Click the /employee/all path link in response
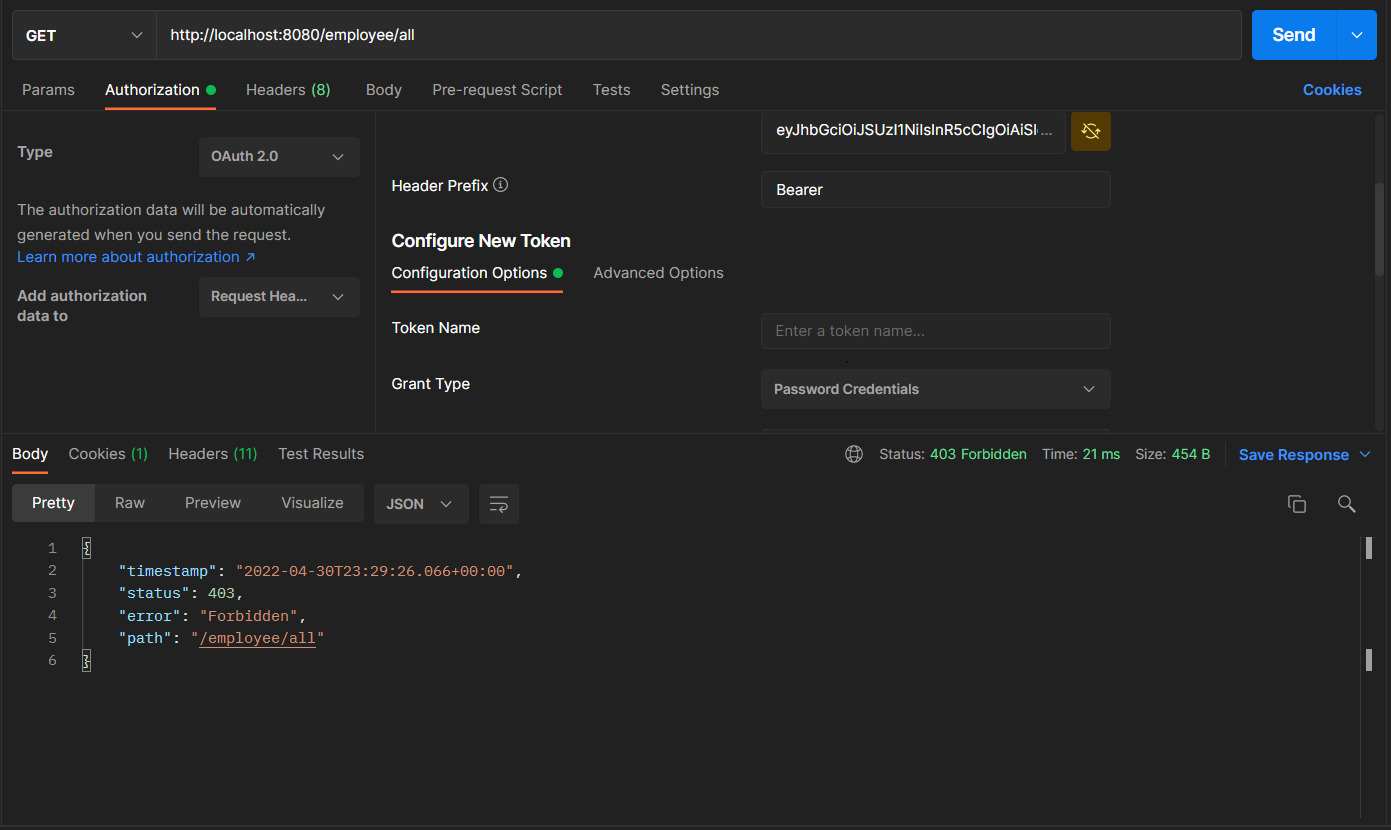The image size is (1391, 830). 258,638
